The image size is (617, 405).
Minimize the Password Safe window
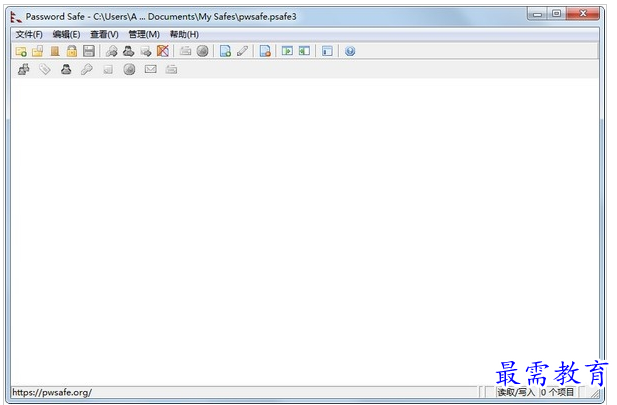tap(537, 14)
